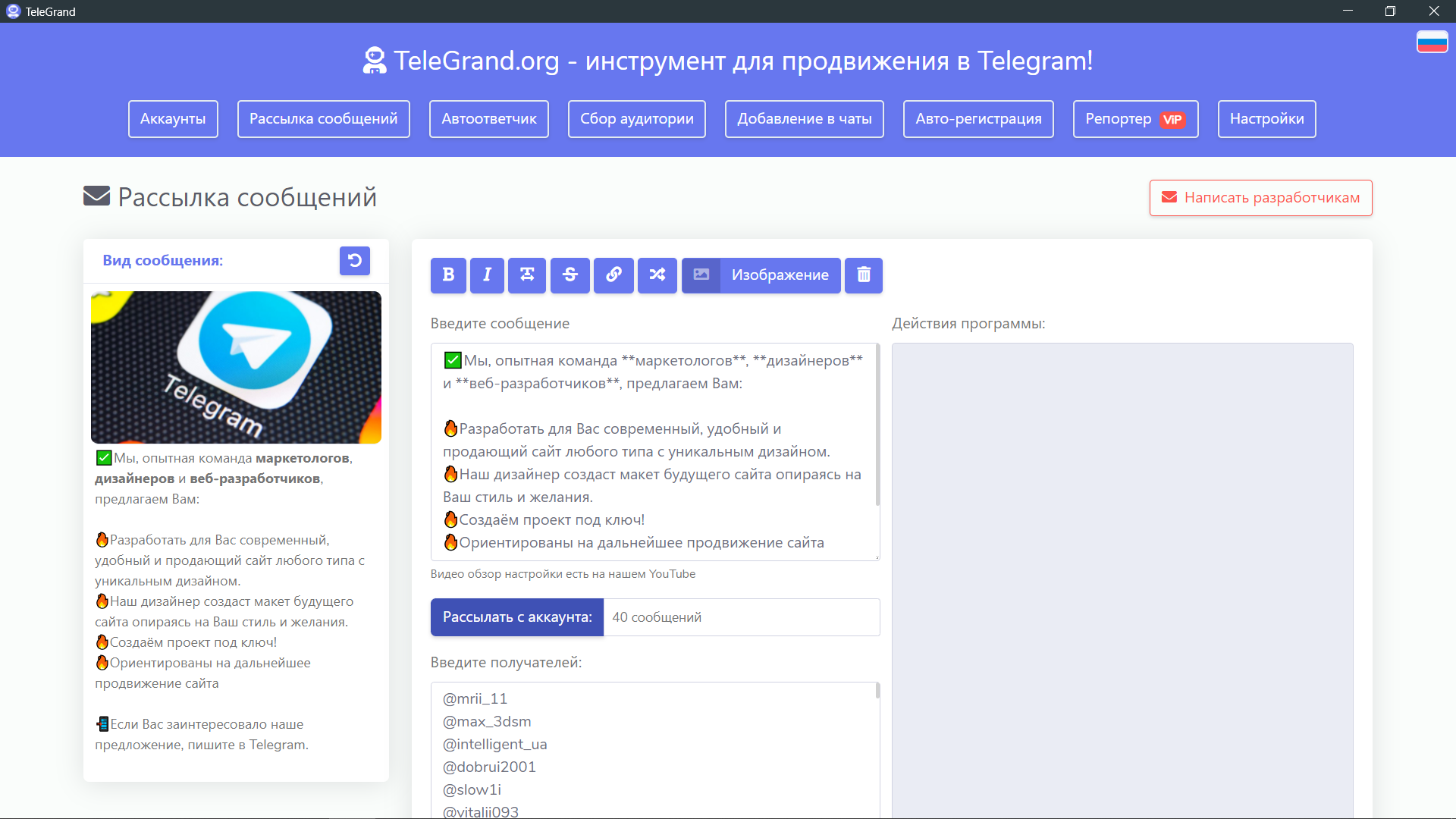Click the Telegram preview image thumbnail
The width and height of the screenshot is (1456, 819).
point(236,367)
